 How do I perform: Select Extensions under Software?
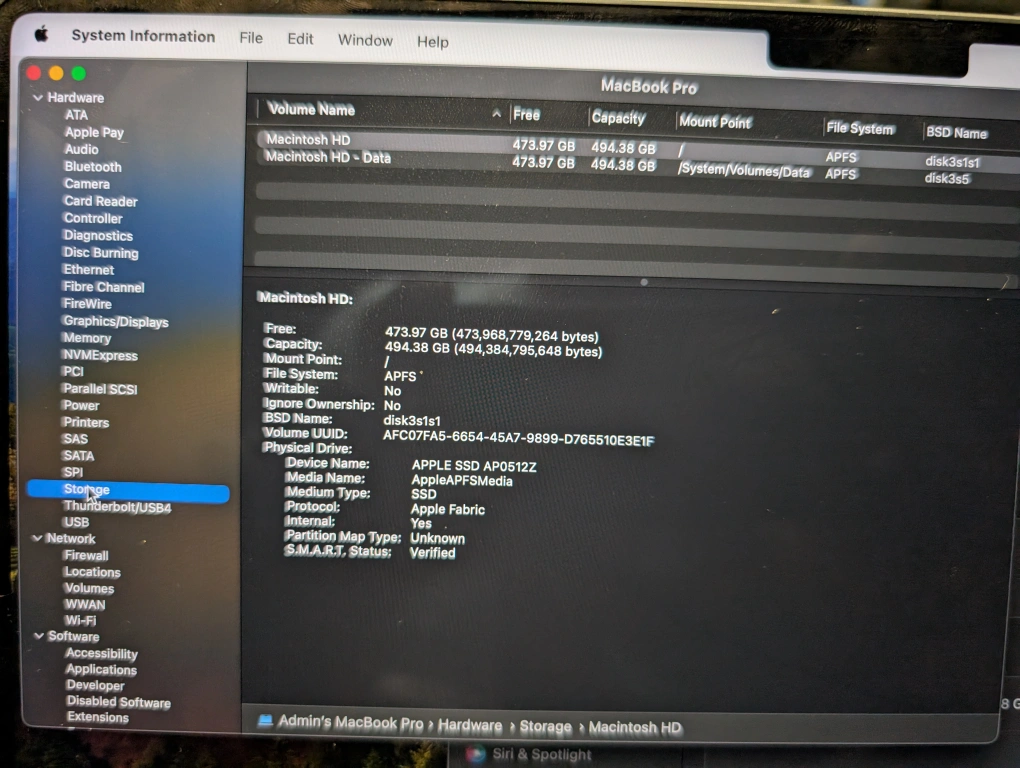(x=98, y=717)
